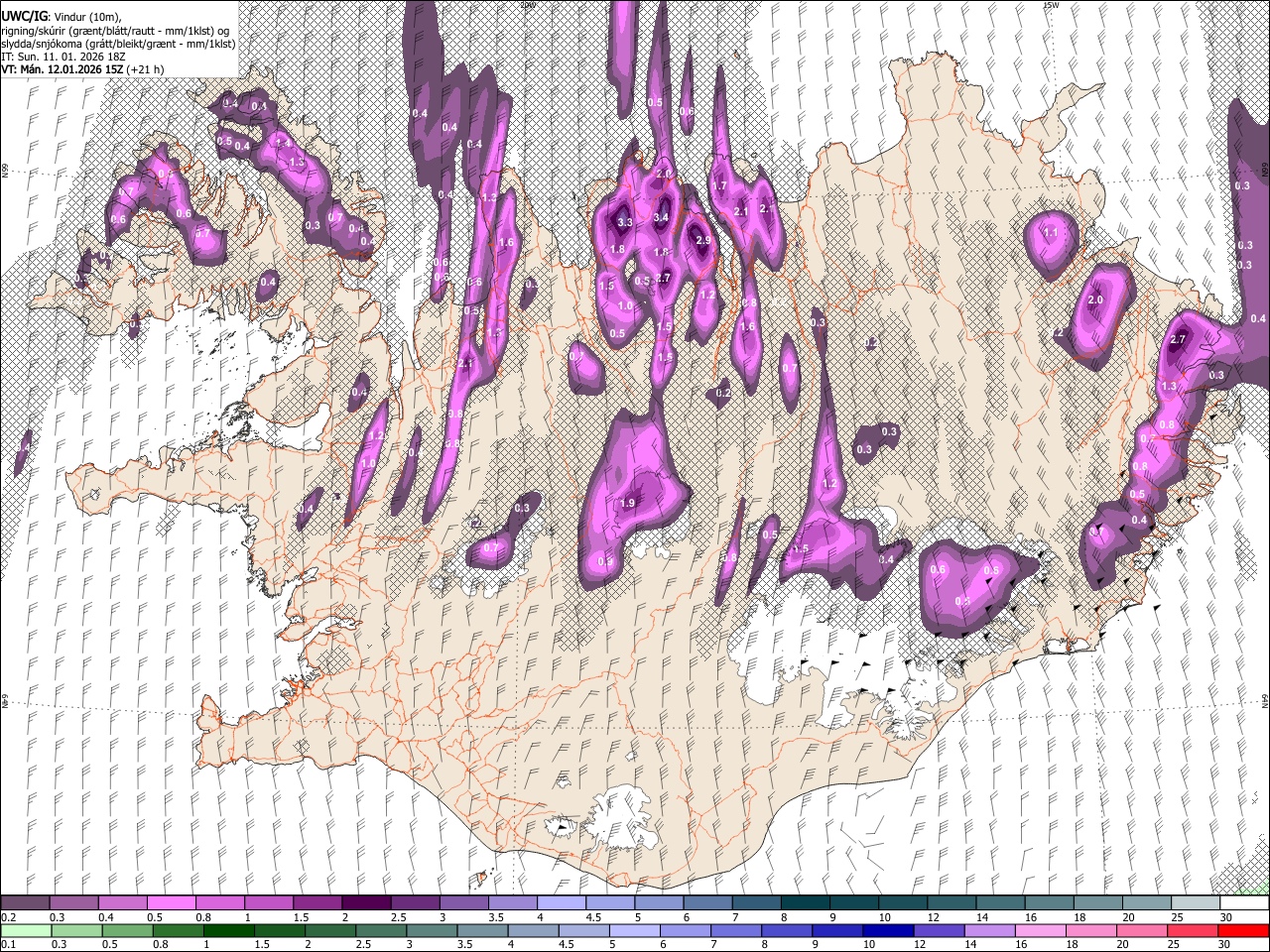Click the light green 0.1–0.3 rain legend swatch
1270x952 pixels.
(x=25, y=931)
